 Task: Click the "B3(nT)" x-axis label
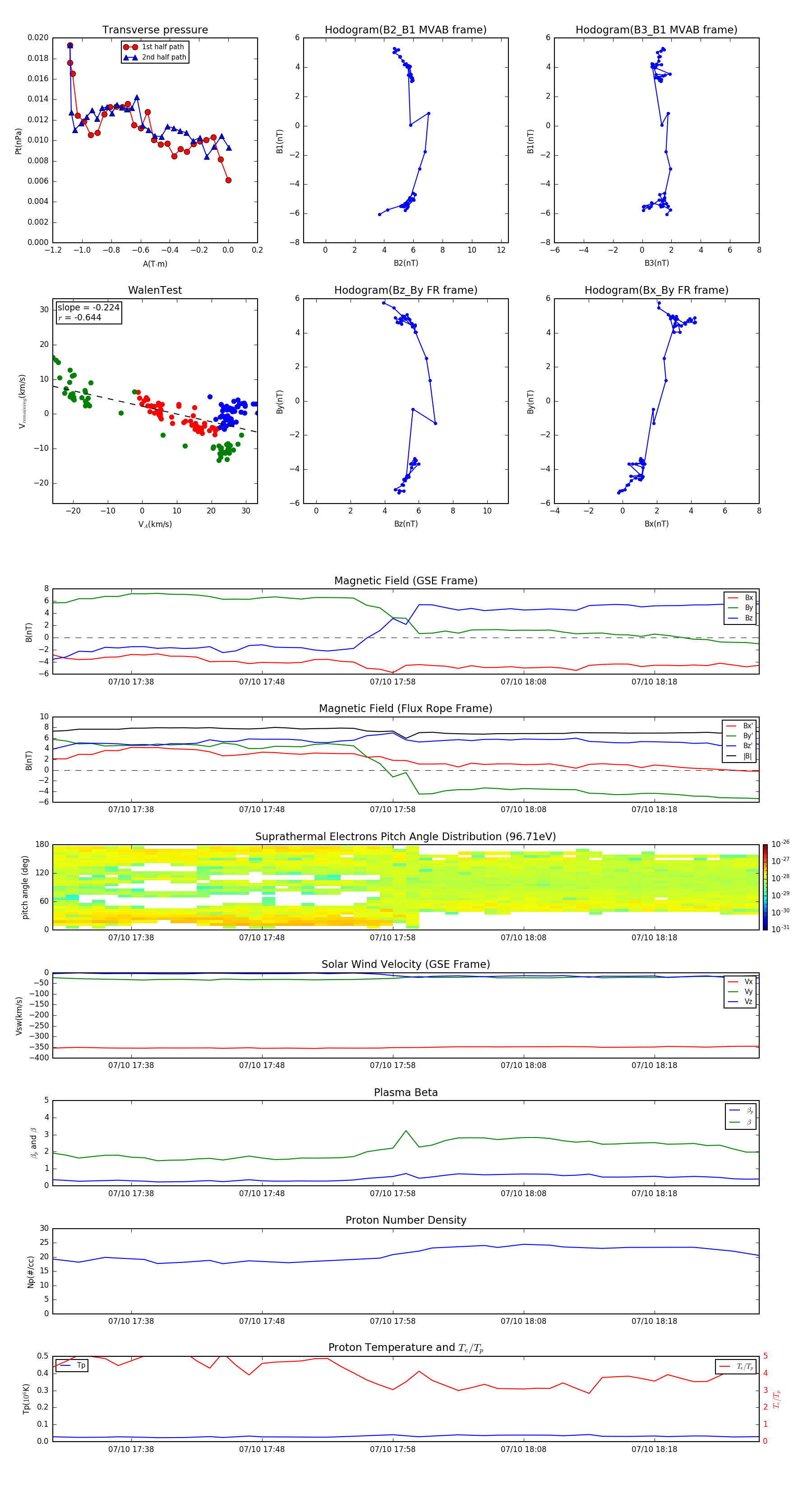pos(656,263)
